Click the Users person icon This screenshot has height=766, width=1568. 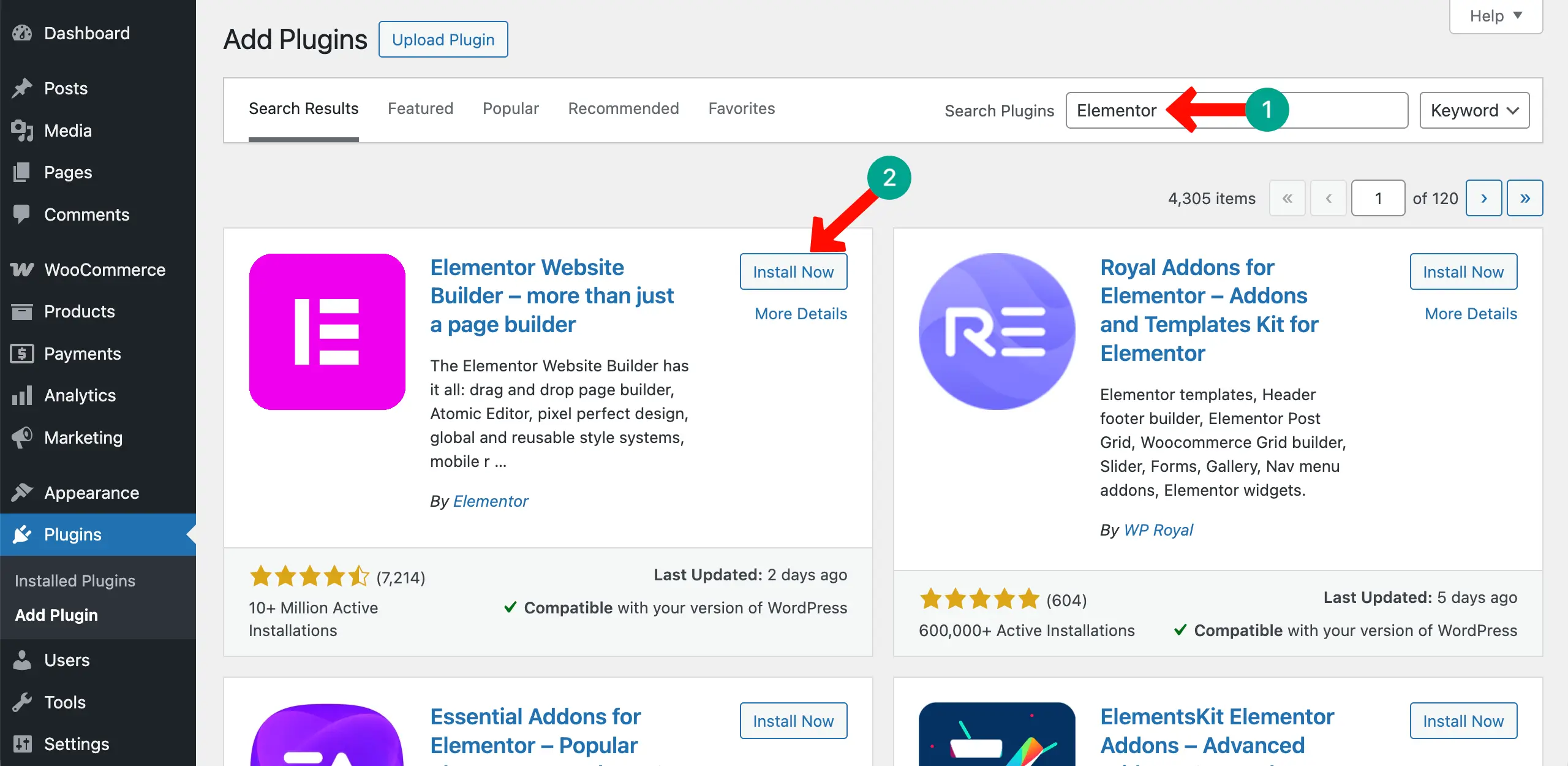click(x=22, y=660)
